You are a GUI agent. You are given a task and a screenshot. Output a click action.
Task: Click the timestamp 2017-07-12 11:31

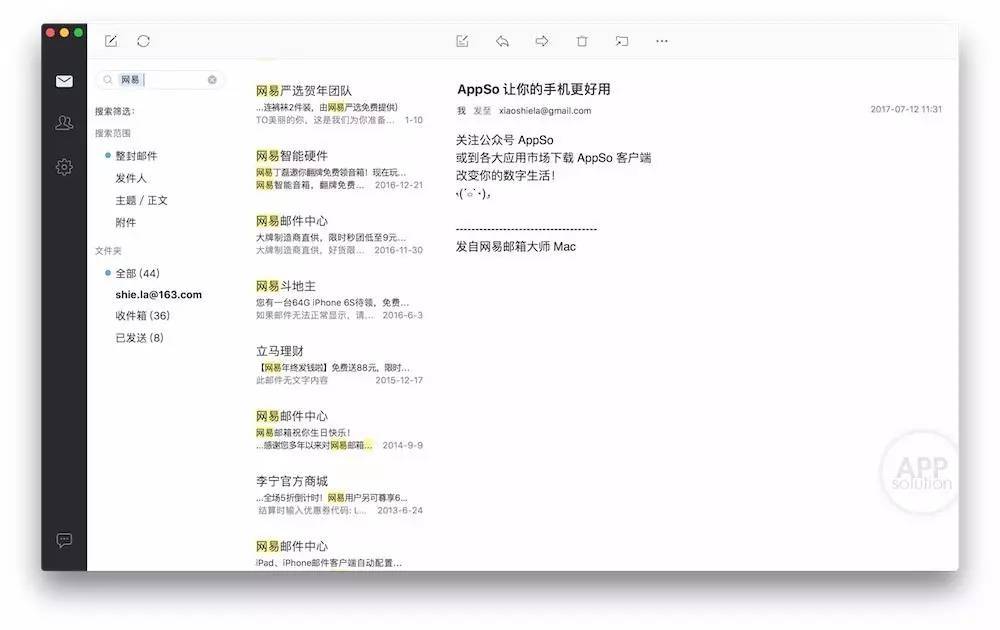[x=906, y=109]
